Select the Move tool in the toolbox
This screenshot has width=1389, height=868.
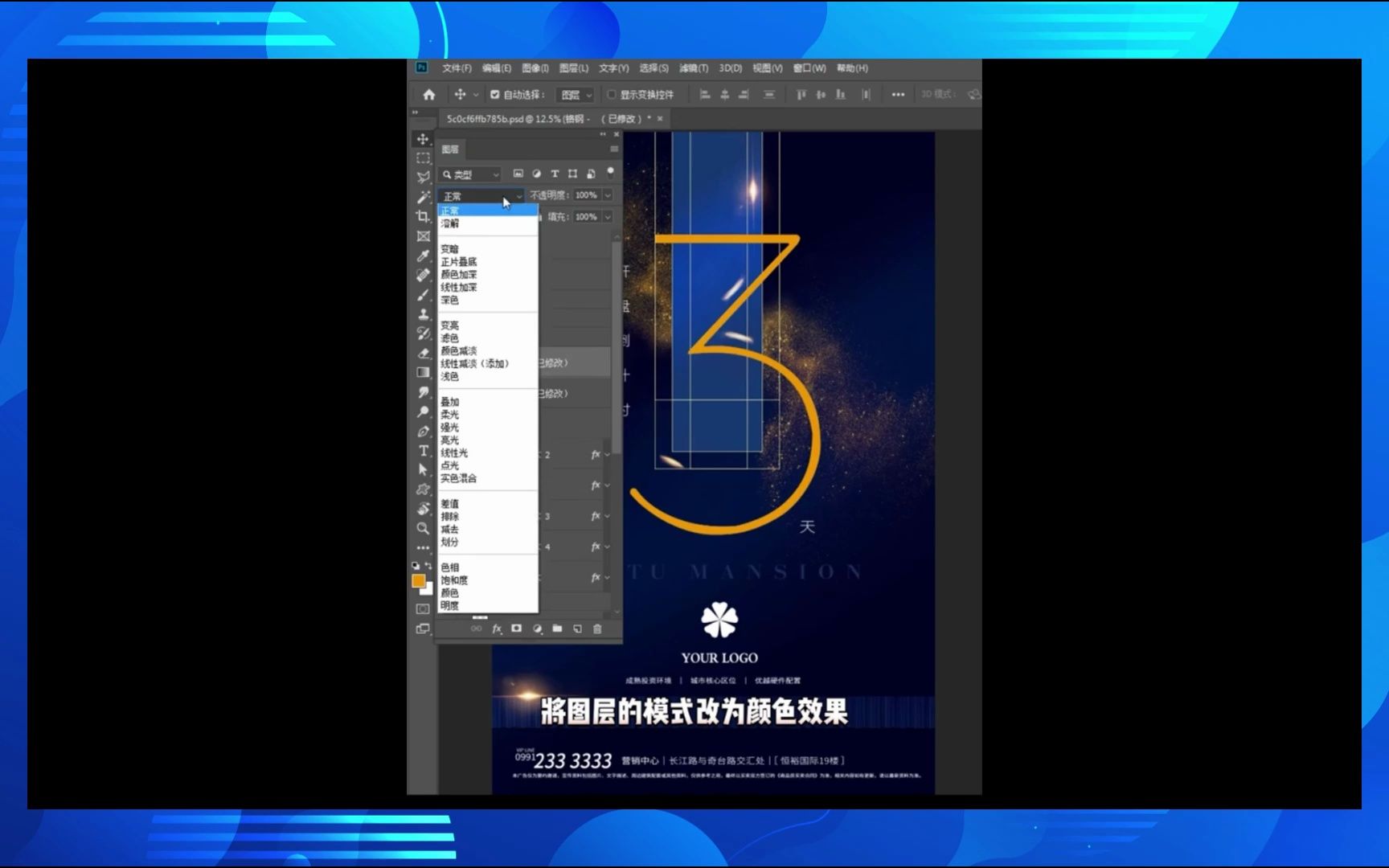423,139
